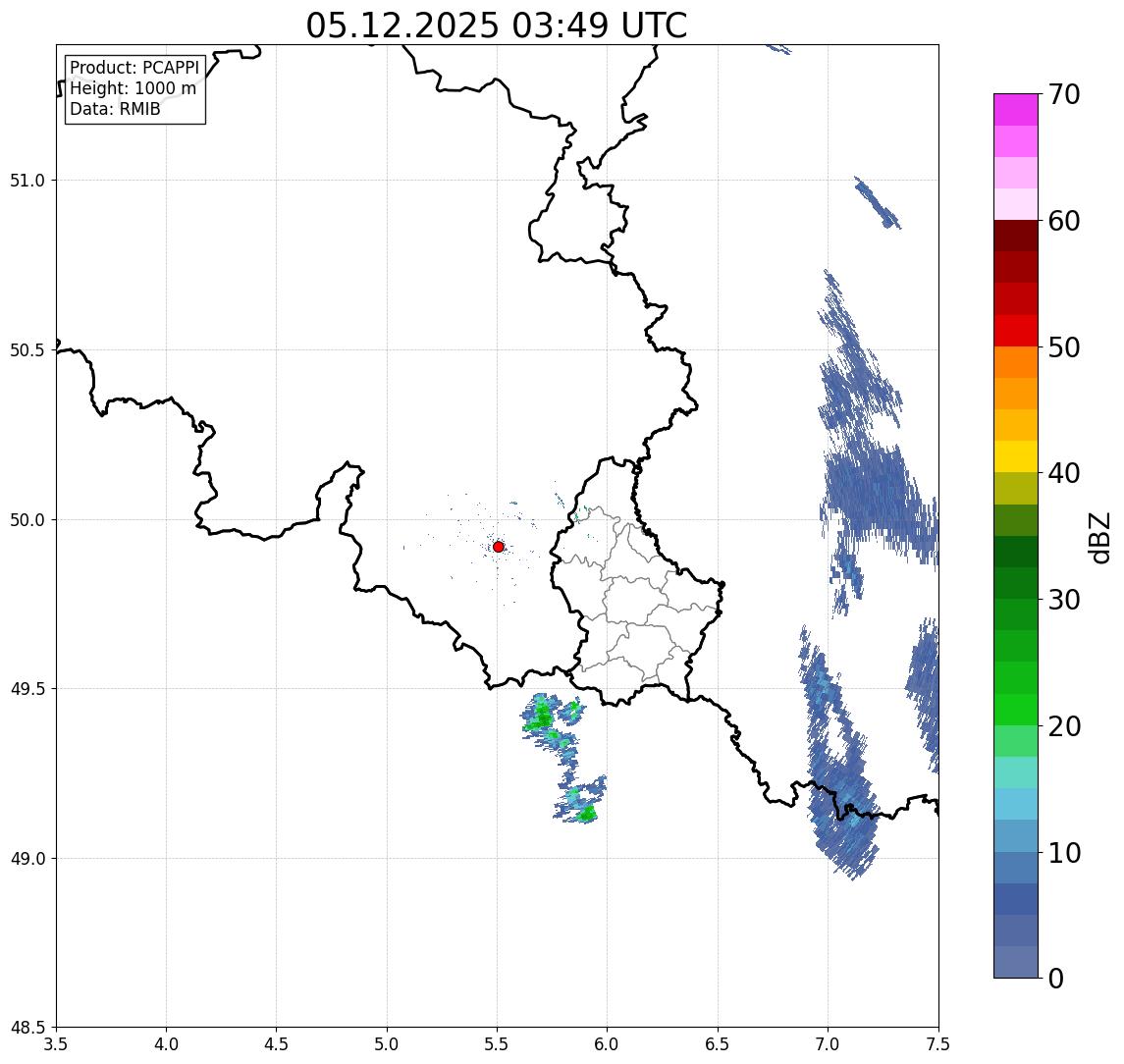Click the turquoise colorbar swatch above 15

coord(1016,772)
